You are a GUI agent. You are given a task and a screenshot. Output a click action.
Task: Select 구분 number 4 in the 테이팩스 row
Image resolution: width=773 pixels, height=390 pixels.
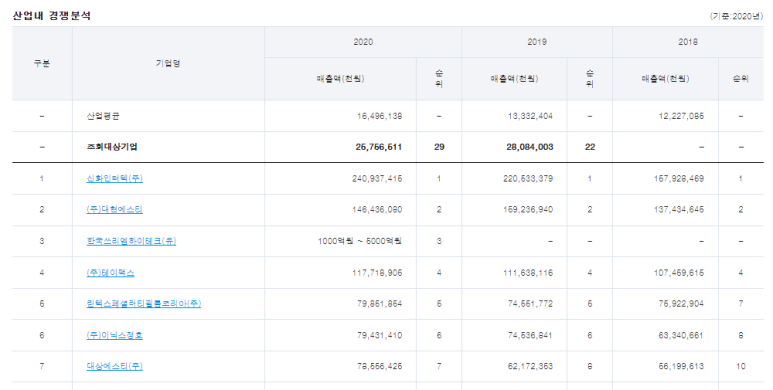(x=42, y=273)
